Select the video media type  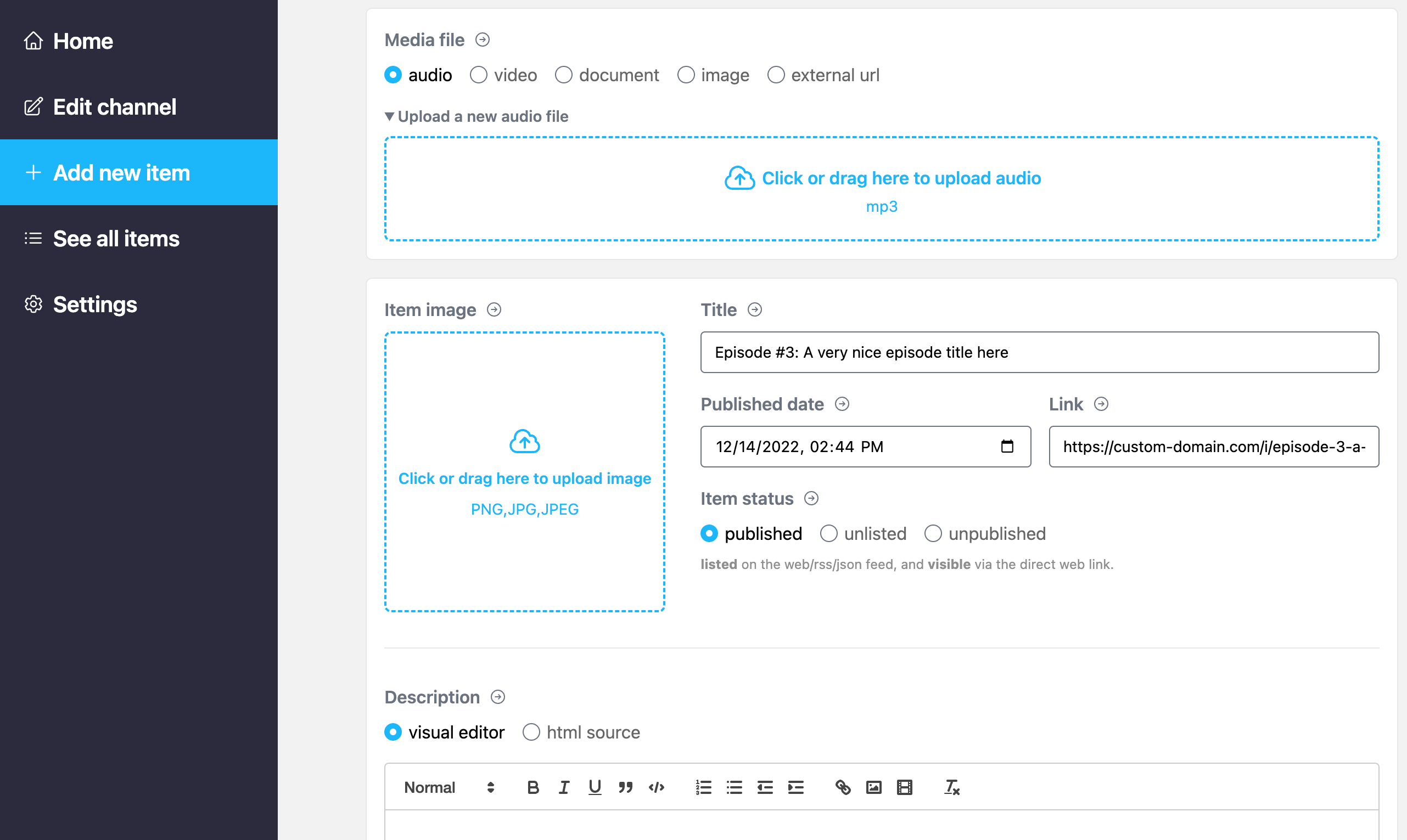pos(479,75)
